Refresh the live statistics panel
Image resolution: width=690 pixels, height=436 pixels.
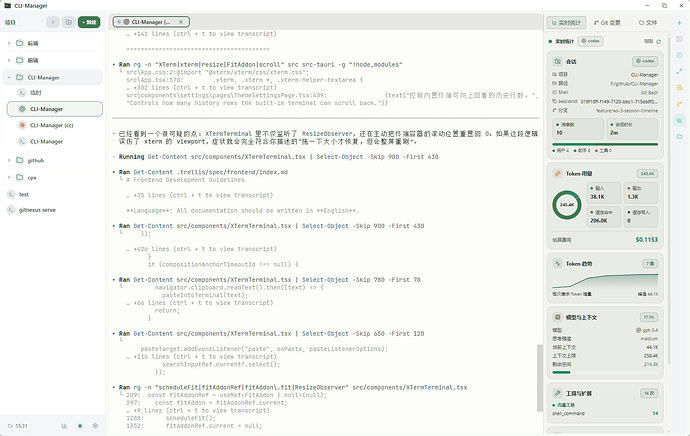click(x=659, y=41)
